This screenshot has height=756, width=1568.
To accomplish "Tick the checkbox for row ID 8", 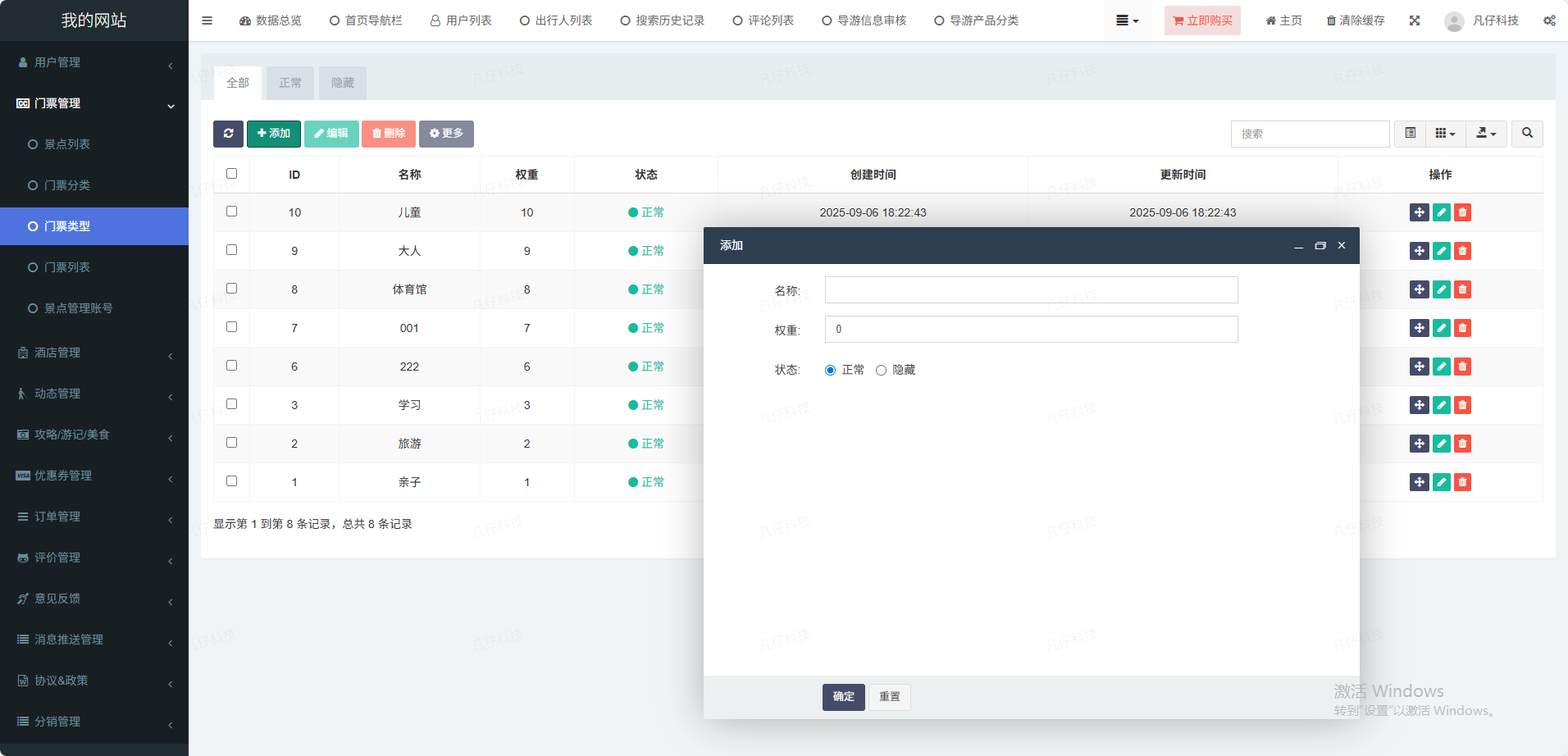I will [x=231, y=289].
